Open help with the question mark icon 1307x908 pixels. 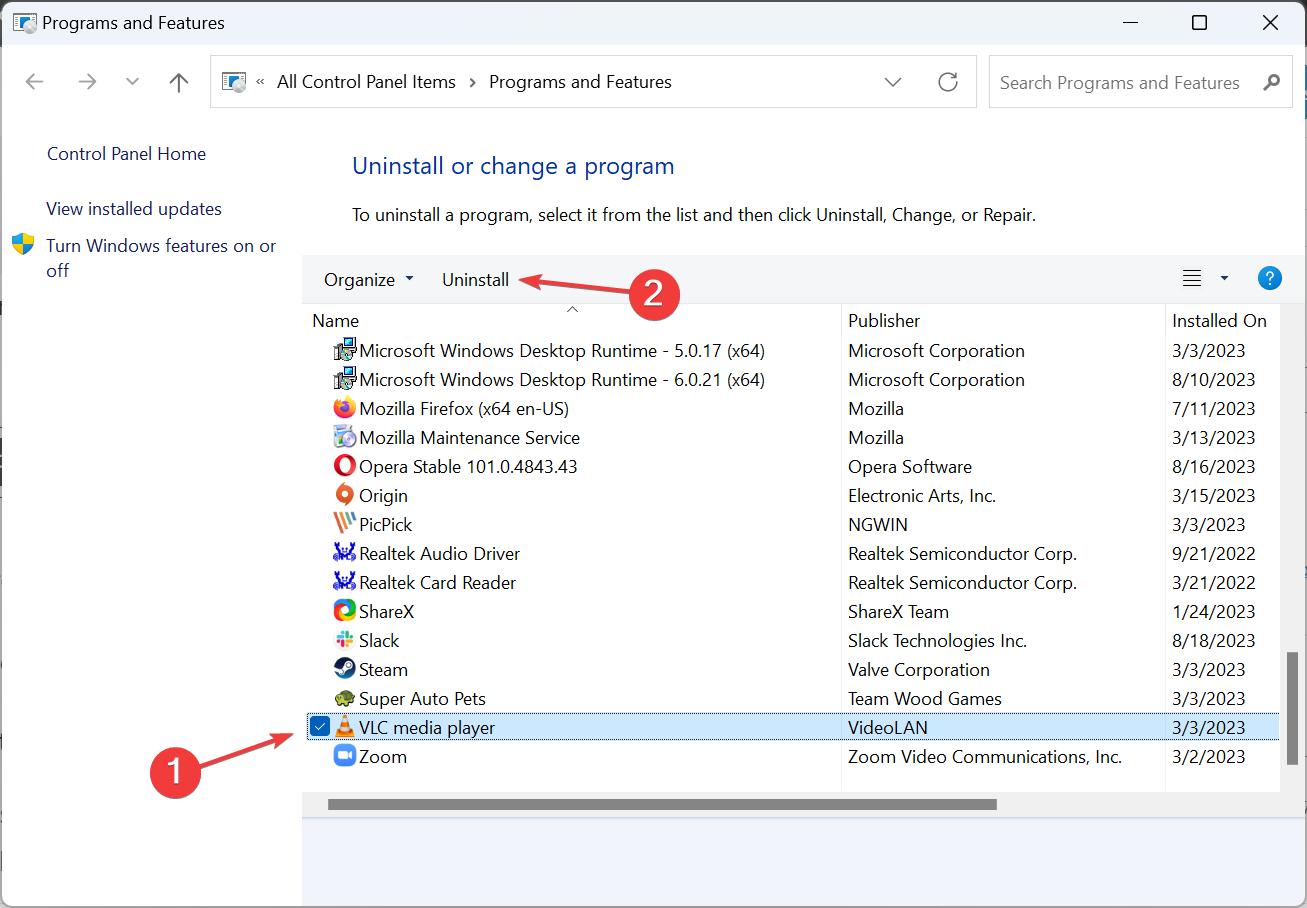[x=1269, y=279]
